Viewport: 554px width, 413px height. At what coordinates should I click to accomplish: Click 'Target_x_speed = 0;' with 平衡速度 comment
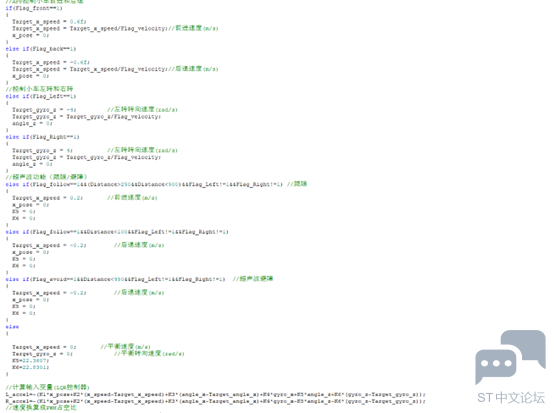coord(81,347)
